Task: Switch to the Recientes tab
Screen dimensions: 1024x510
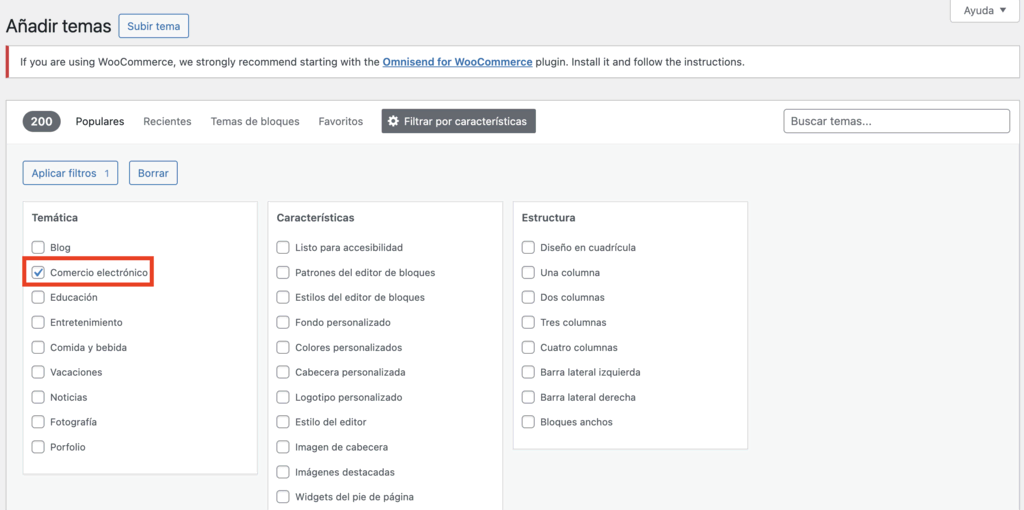Action: click(x=167, y=122)
